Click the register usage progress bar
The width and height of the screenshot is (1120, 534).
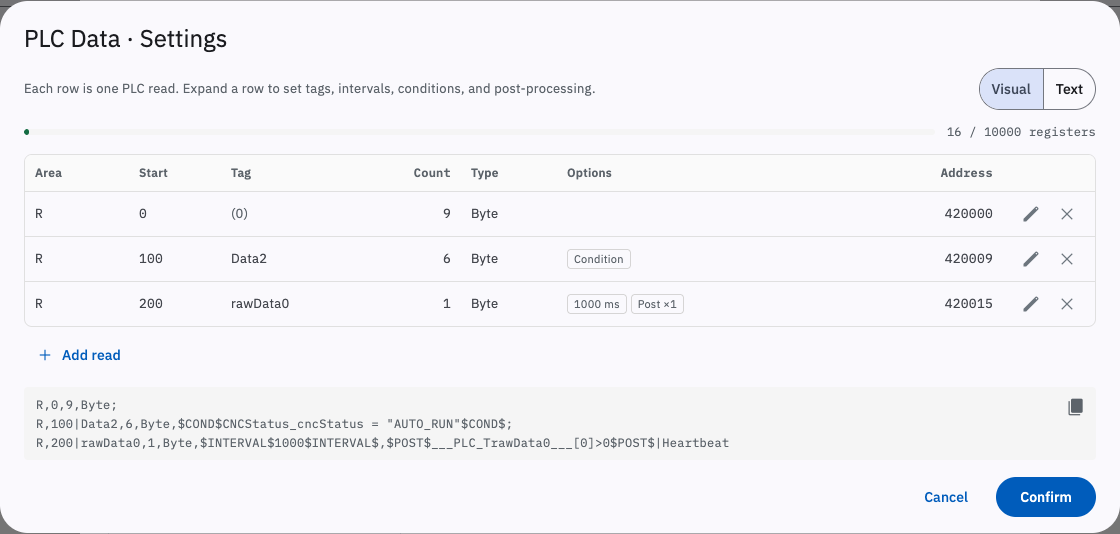[x=479, y=132]
